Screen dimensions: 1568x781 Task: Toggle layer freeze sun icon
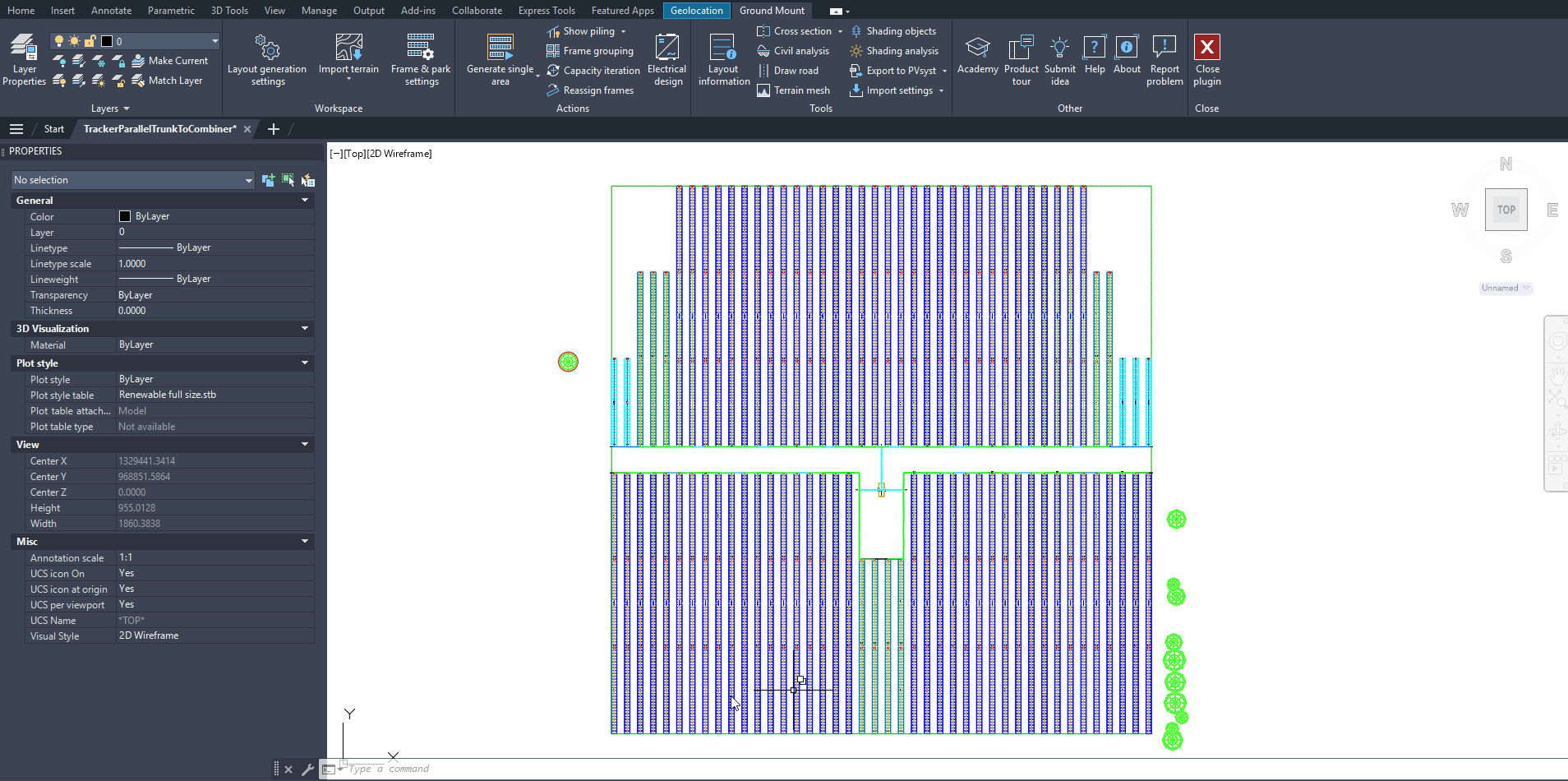pyautogui.click(x=75, y=41)
